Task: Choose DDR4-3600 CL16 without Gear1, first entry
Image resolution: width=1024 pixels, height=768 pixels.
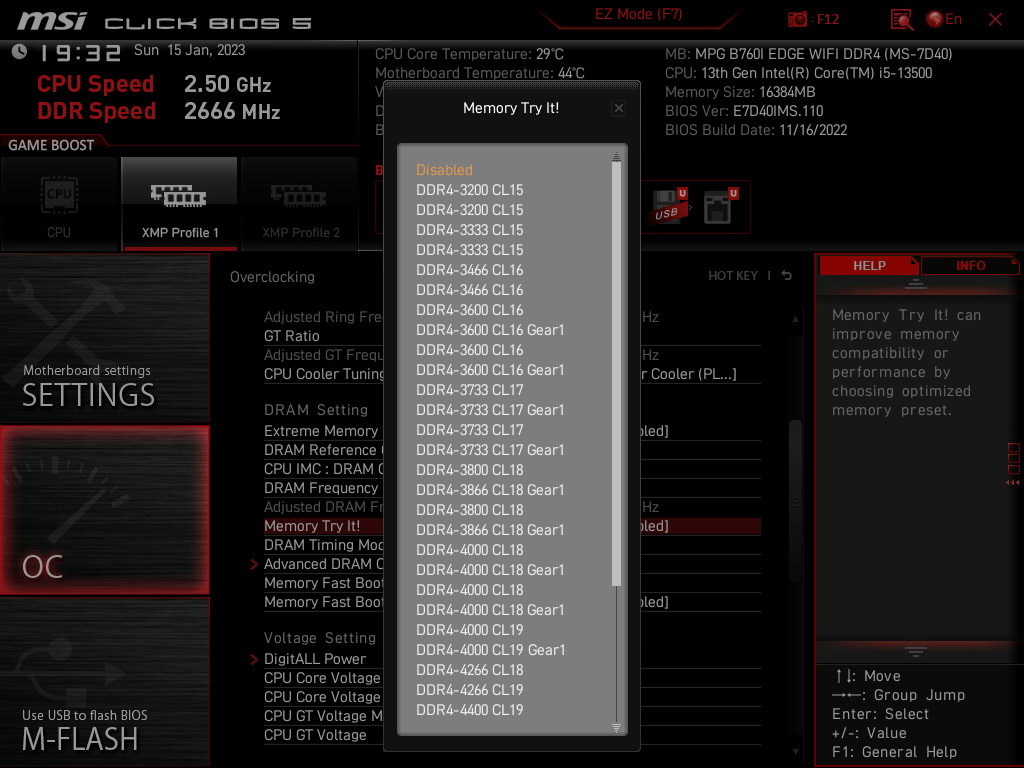Action: [470, 310]
